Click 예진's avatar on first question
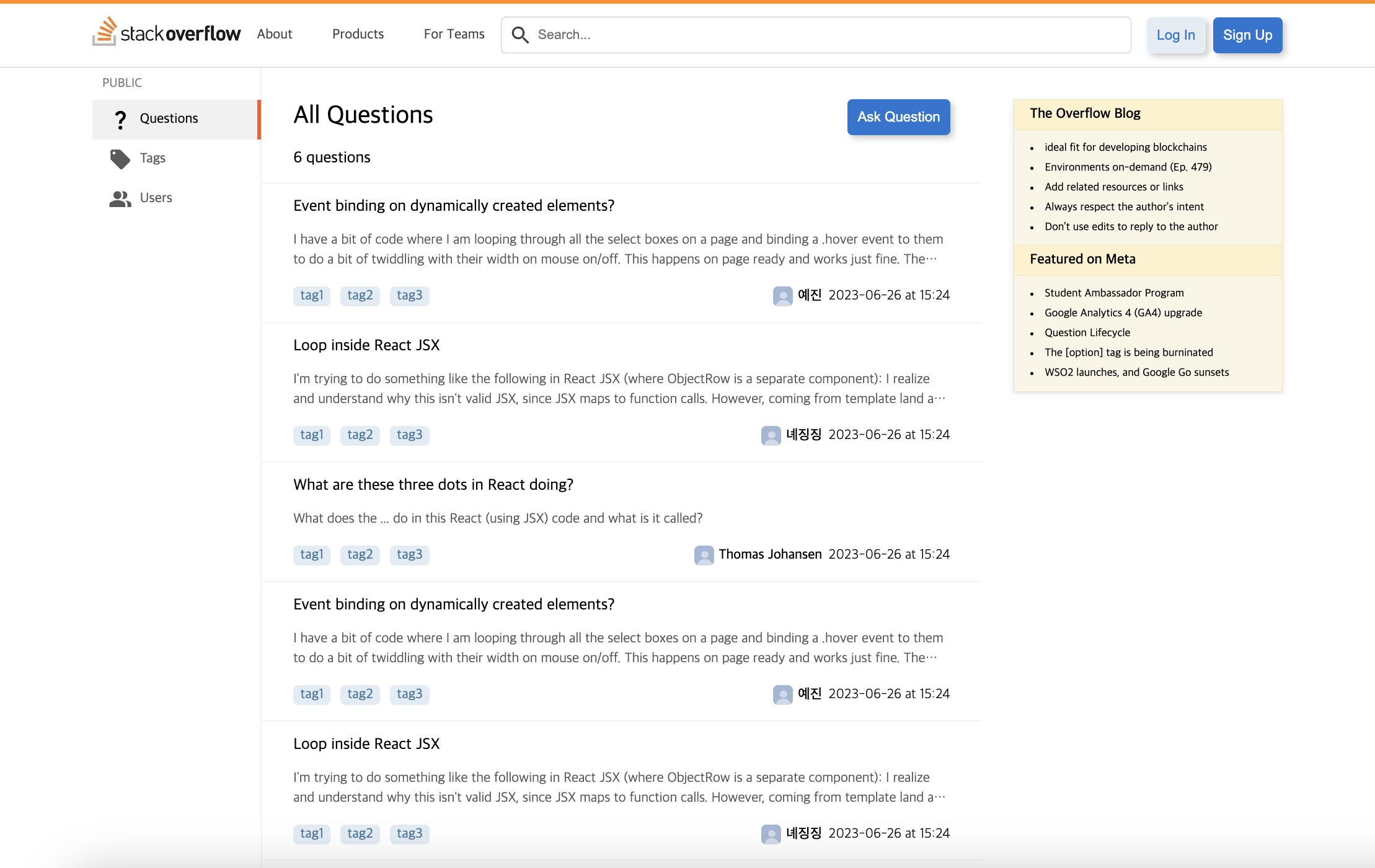1375x868 pixels. [782, 296]
